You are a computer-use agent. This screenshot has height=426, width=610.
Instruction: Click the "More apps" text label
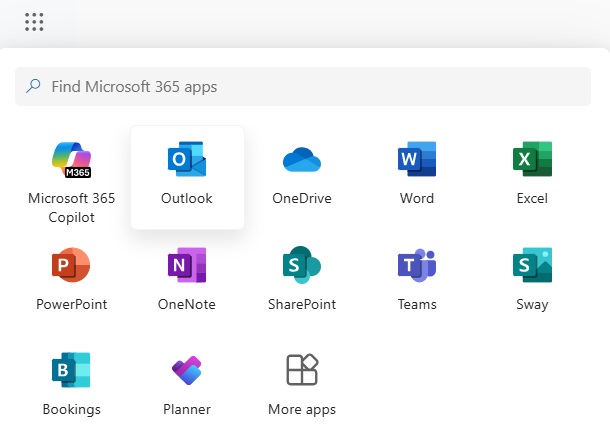click(302, 409)
